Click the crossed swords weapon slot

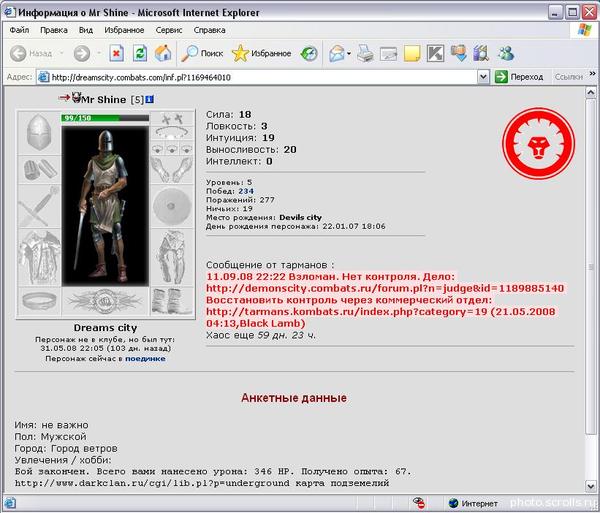[x=39, y=207]
